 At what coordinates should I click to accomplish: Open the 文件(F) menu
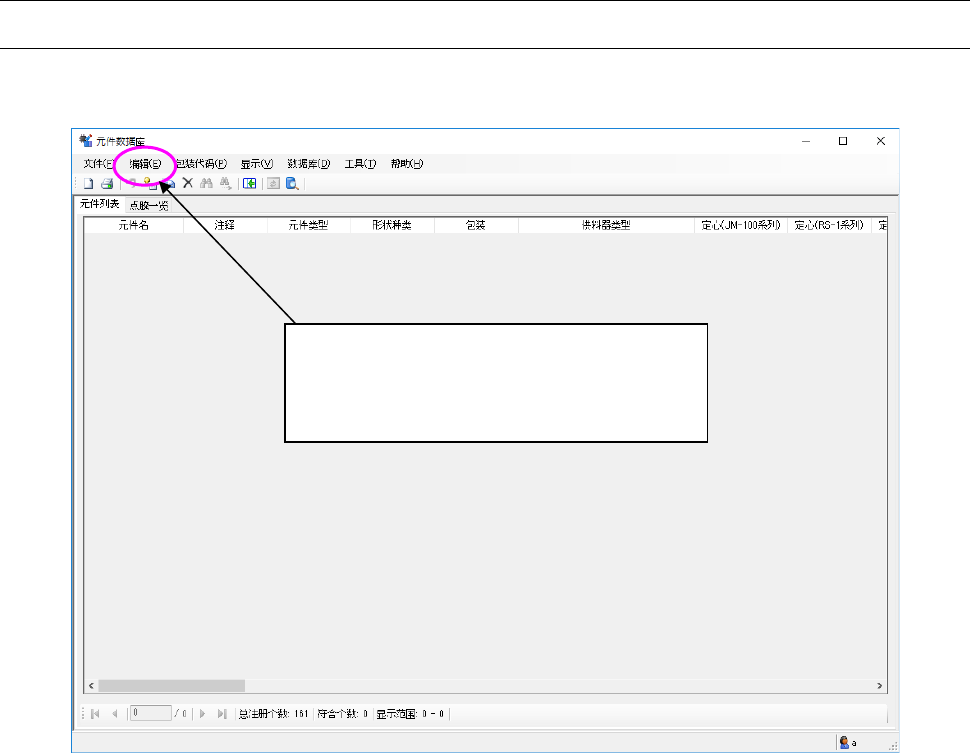(98, 164)
